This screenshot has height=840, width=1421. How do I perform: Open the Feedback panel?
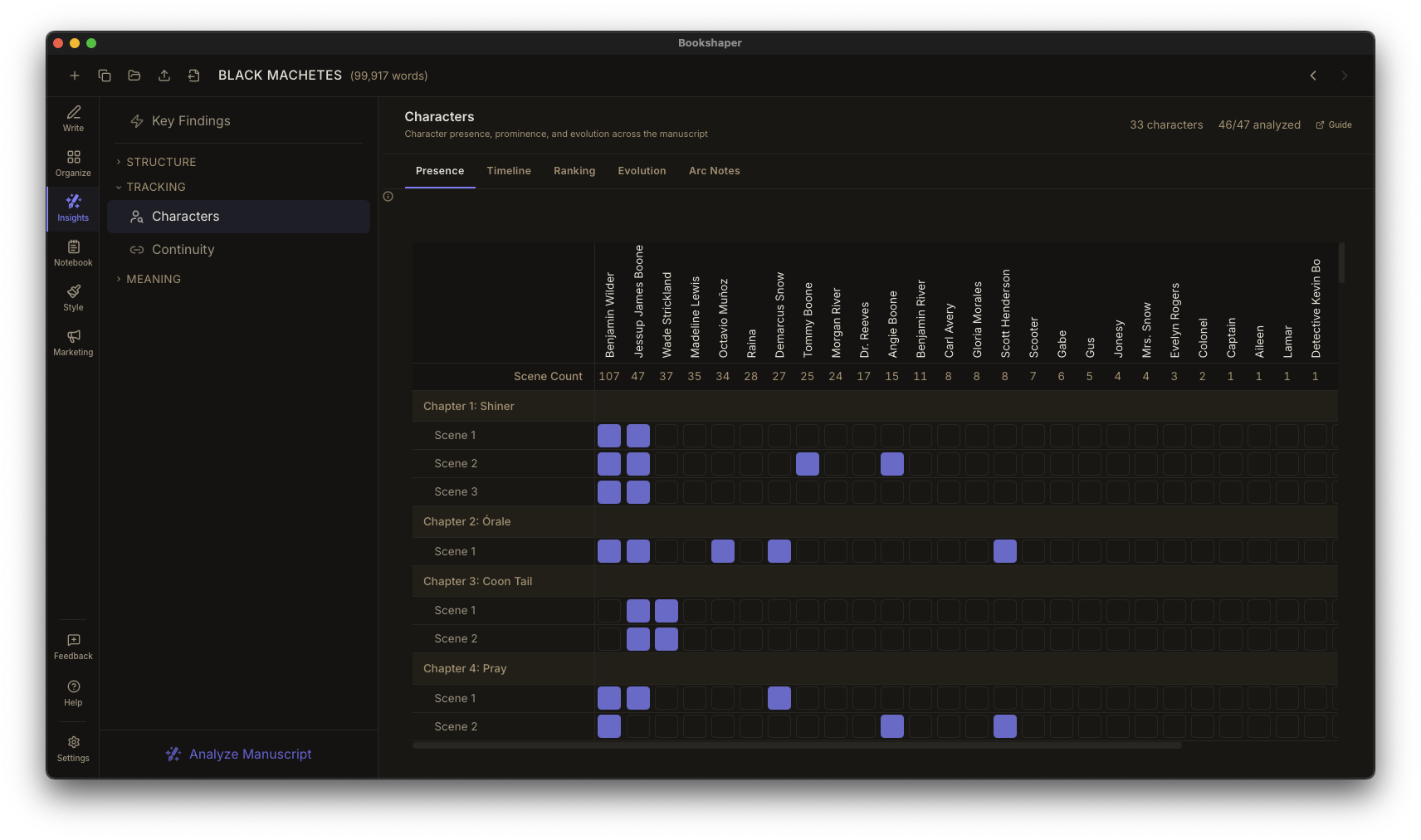click(x=73, y=647)
